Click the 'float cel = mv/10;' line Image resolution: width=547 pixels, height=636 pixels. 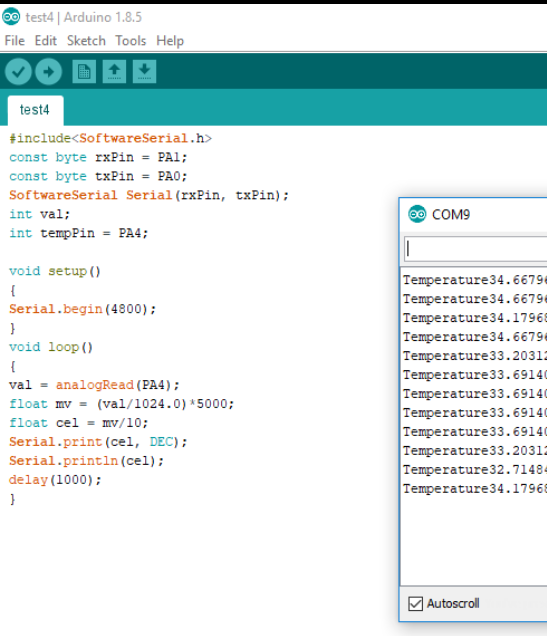[79, 423]
